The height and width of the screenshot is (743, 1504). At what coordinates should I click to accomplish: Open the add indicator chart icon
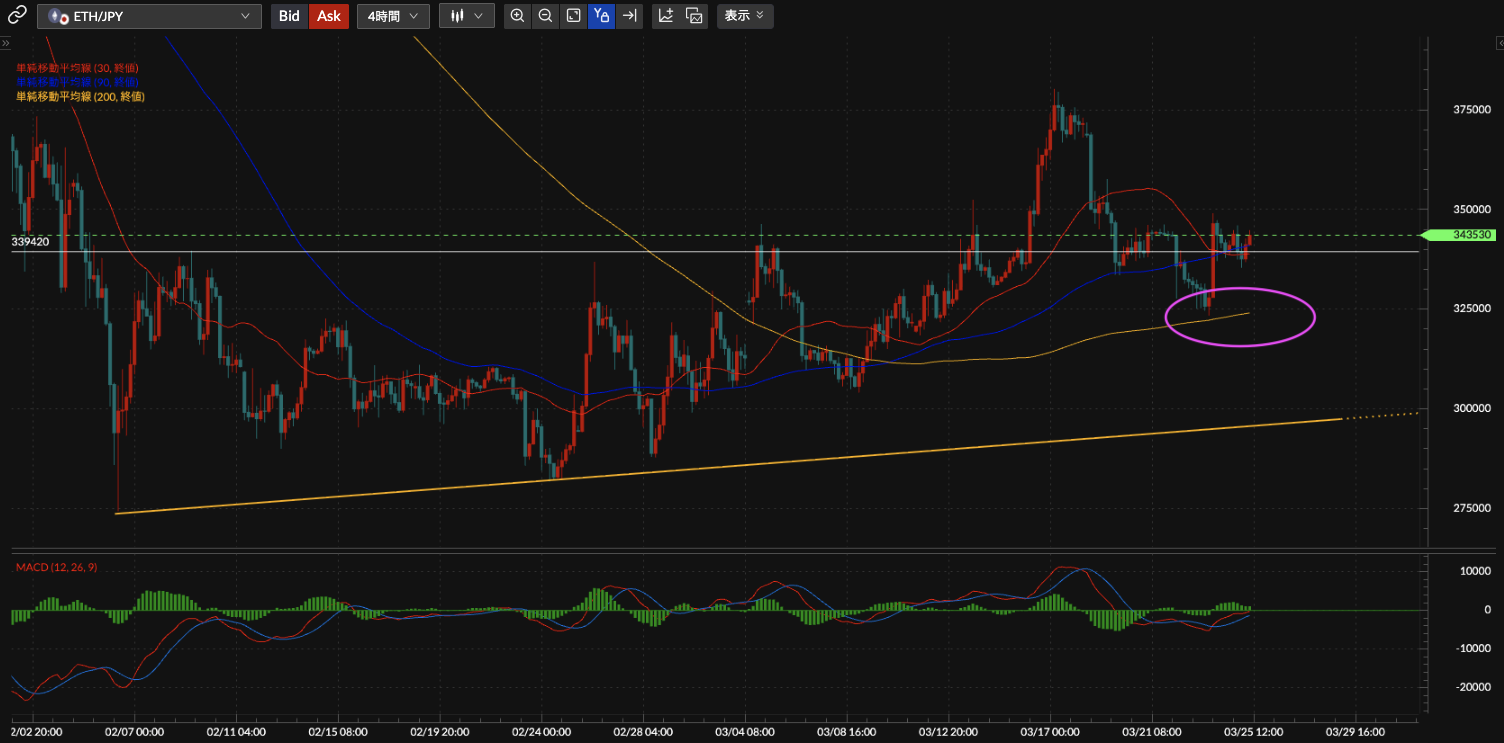666,16
